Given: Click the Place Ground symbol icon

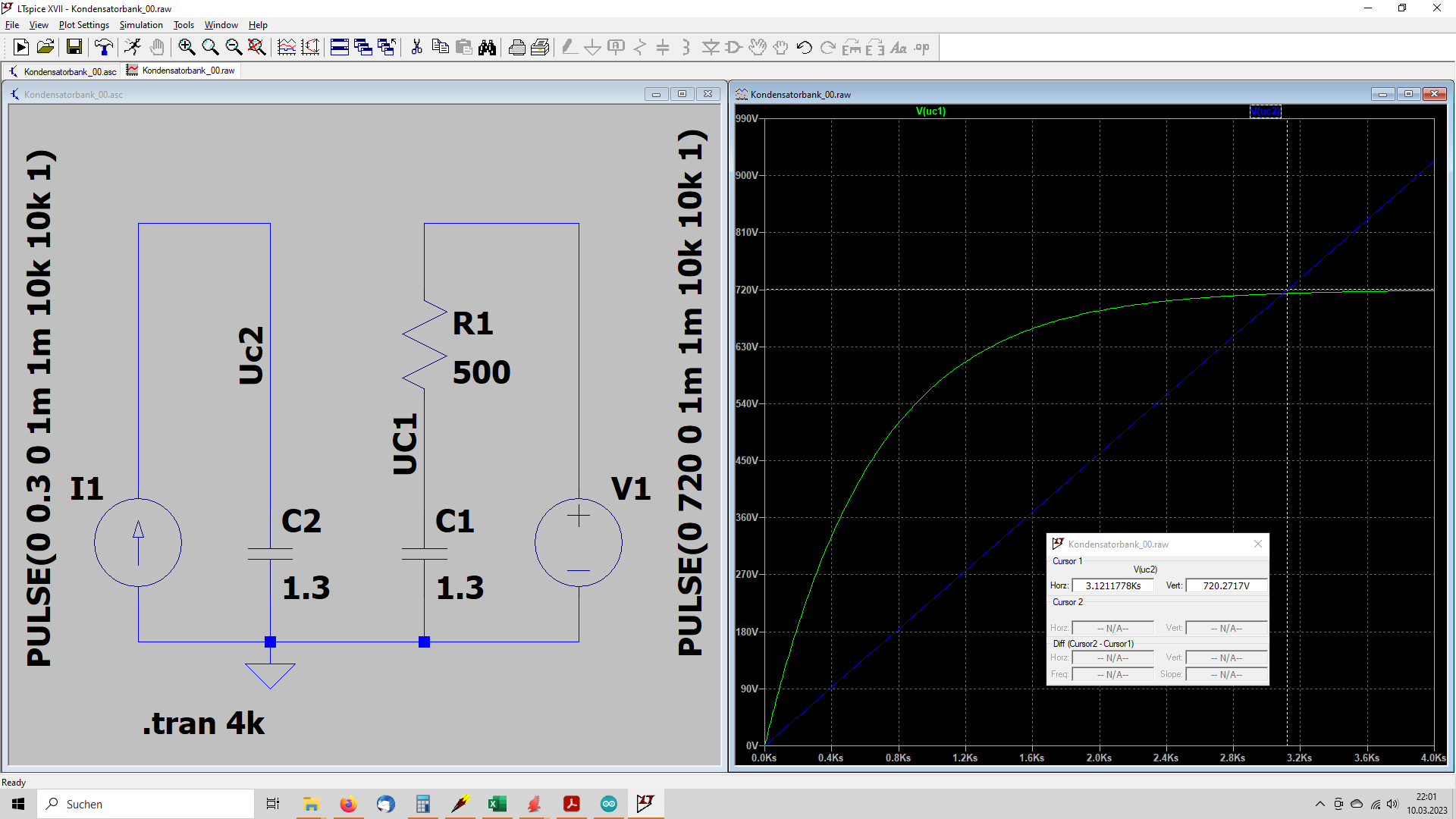Looking at the screenshot, I should click(593, 47).
